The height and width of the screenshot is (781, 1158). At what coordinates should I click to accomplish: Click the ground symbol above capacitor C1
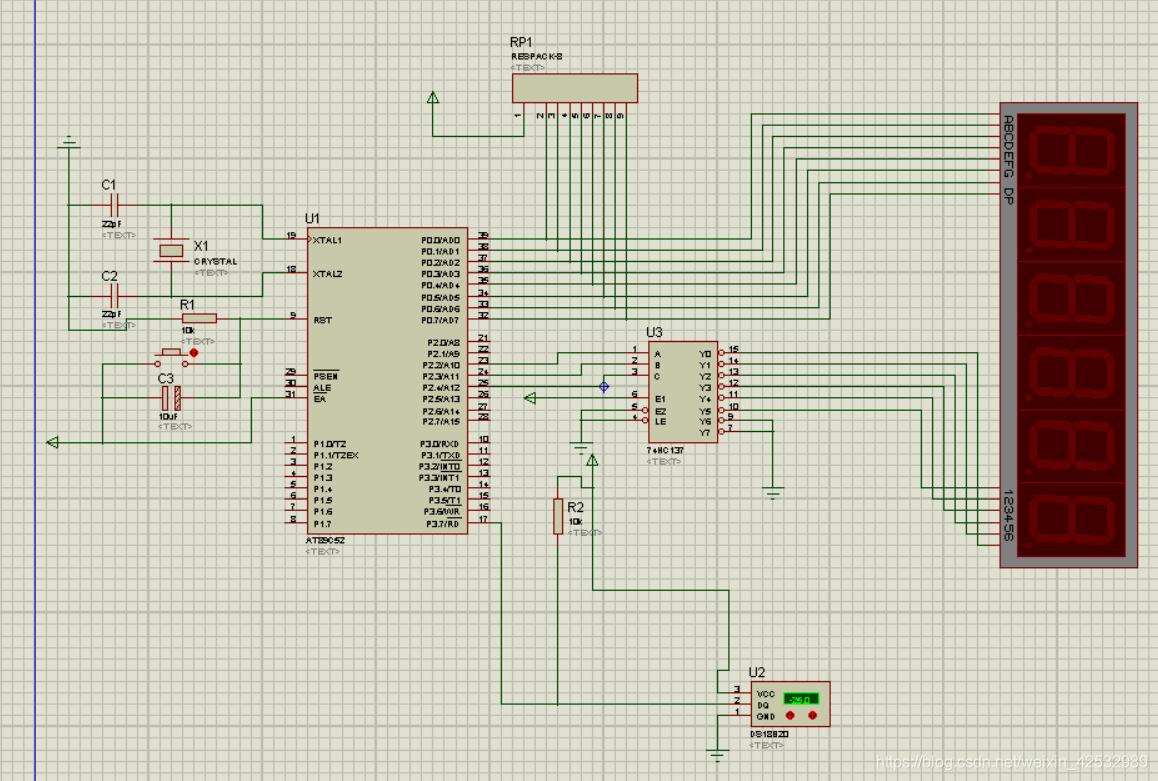68,143
